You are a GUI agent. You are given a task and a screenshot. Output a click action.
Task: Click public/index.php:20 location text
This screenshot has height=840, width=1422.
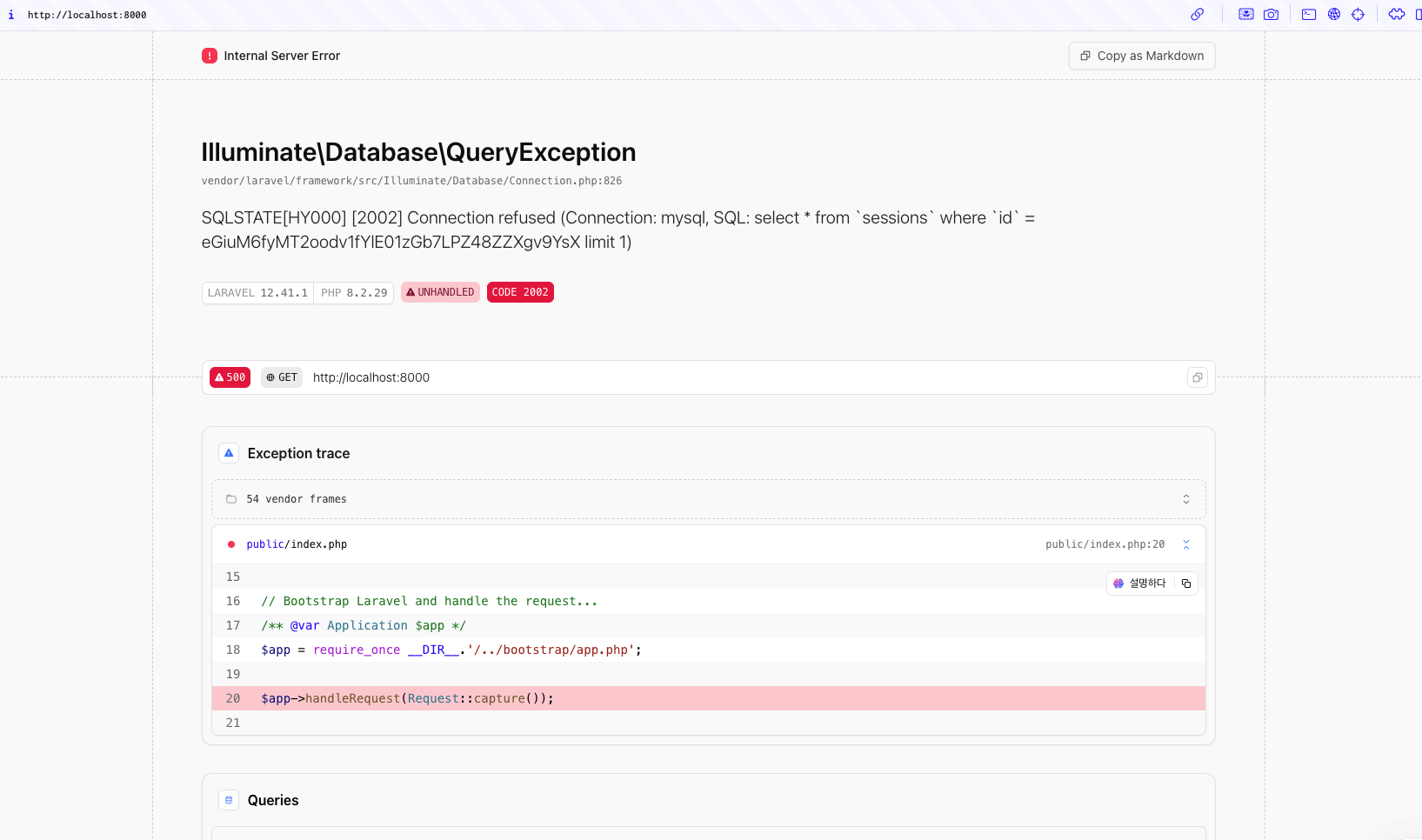click(1105, 544)
